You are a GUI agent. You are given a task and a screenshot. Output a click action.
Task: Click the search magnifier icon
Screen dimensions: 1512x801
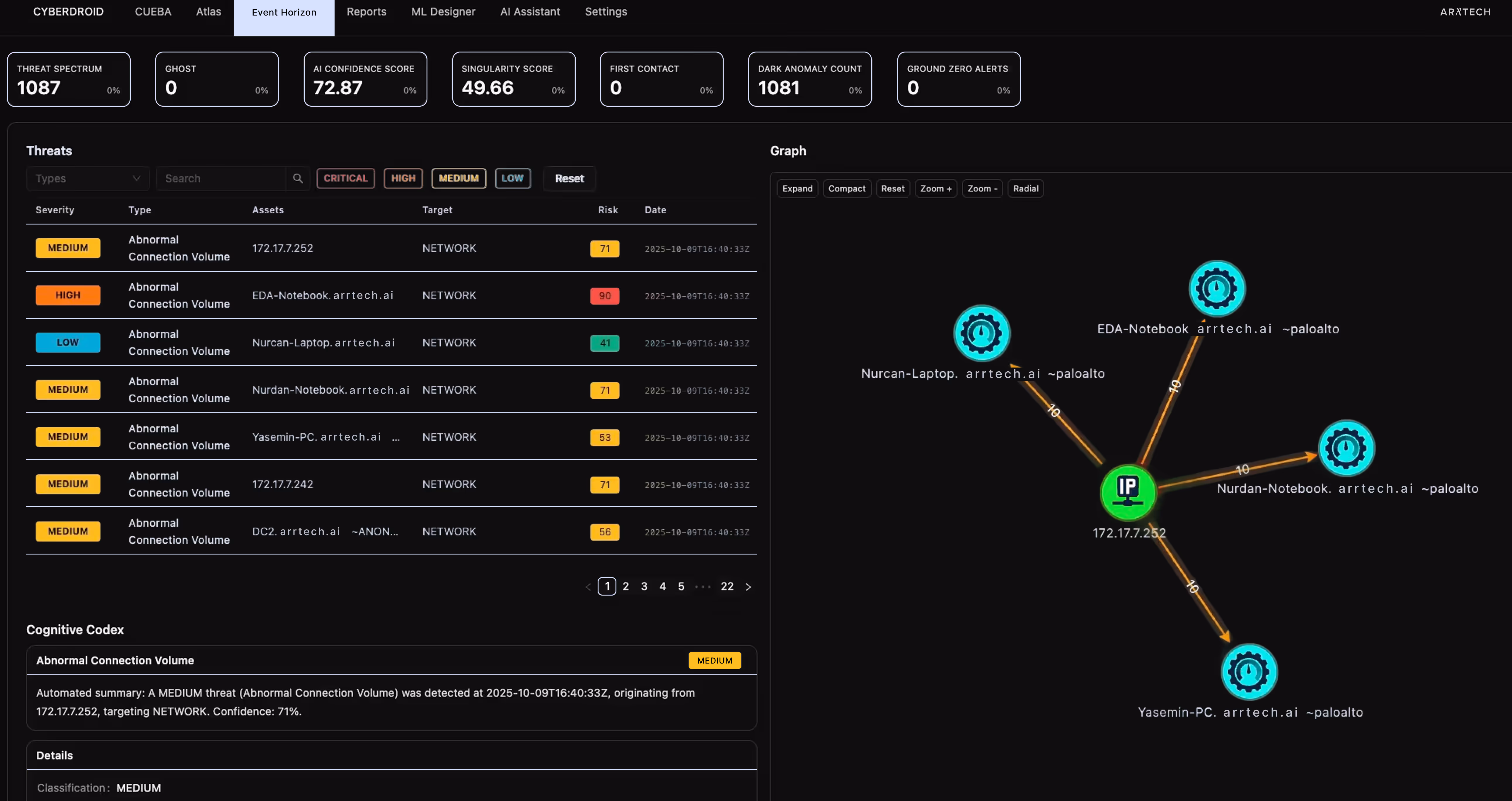tap(298, 178)
